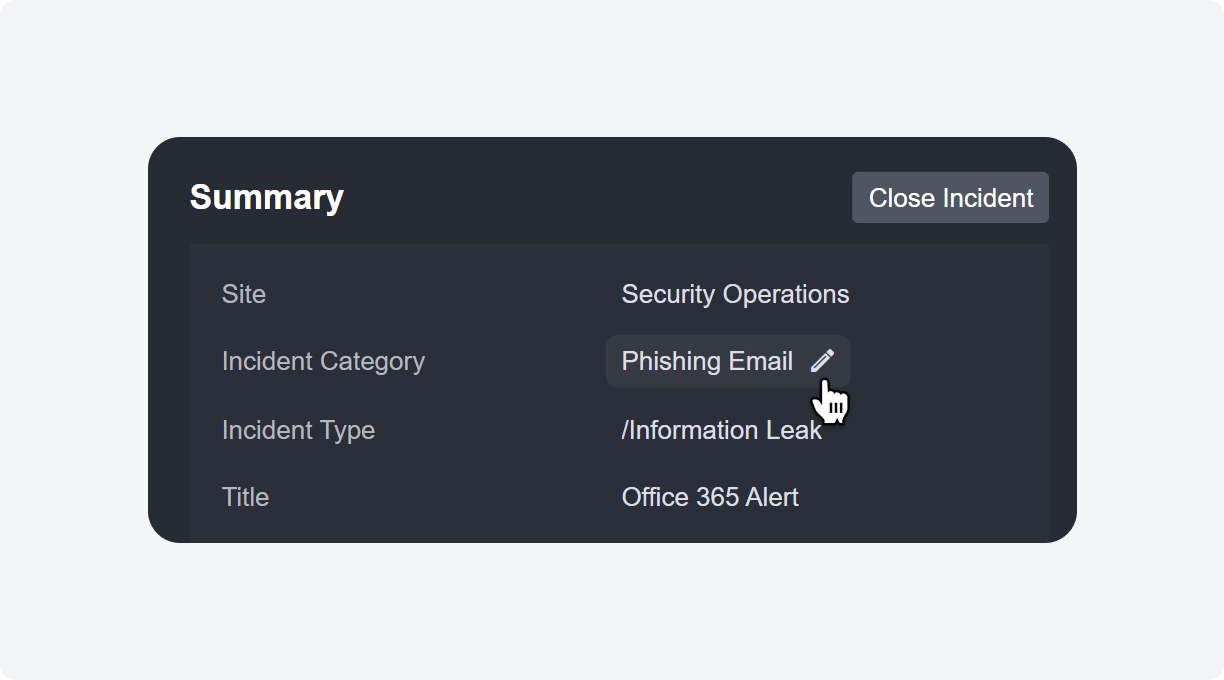Click the Incident Category label
Screen dimensions: 1224x680
[x=323, y=361]
